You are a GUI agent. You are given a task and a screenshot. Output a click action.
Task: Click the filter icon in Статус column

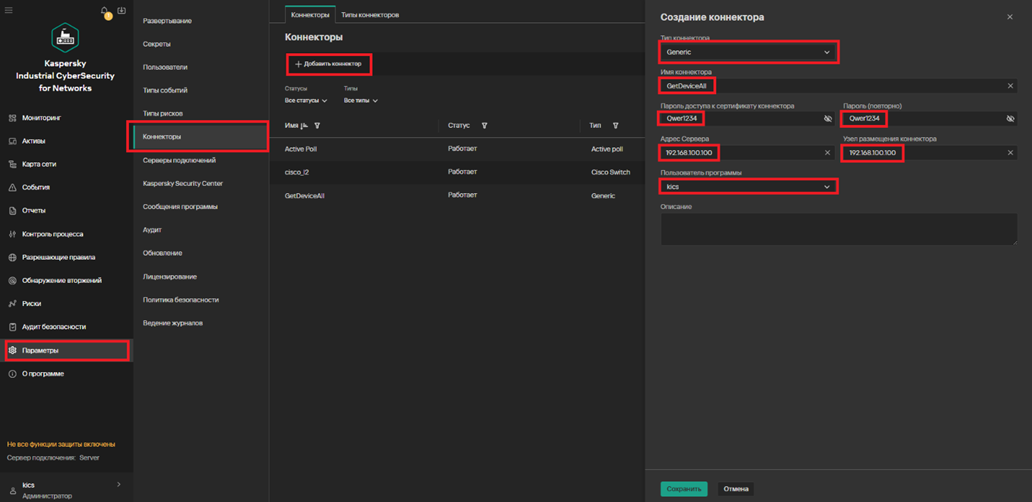click(484, 125)
